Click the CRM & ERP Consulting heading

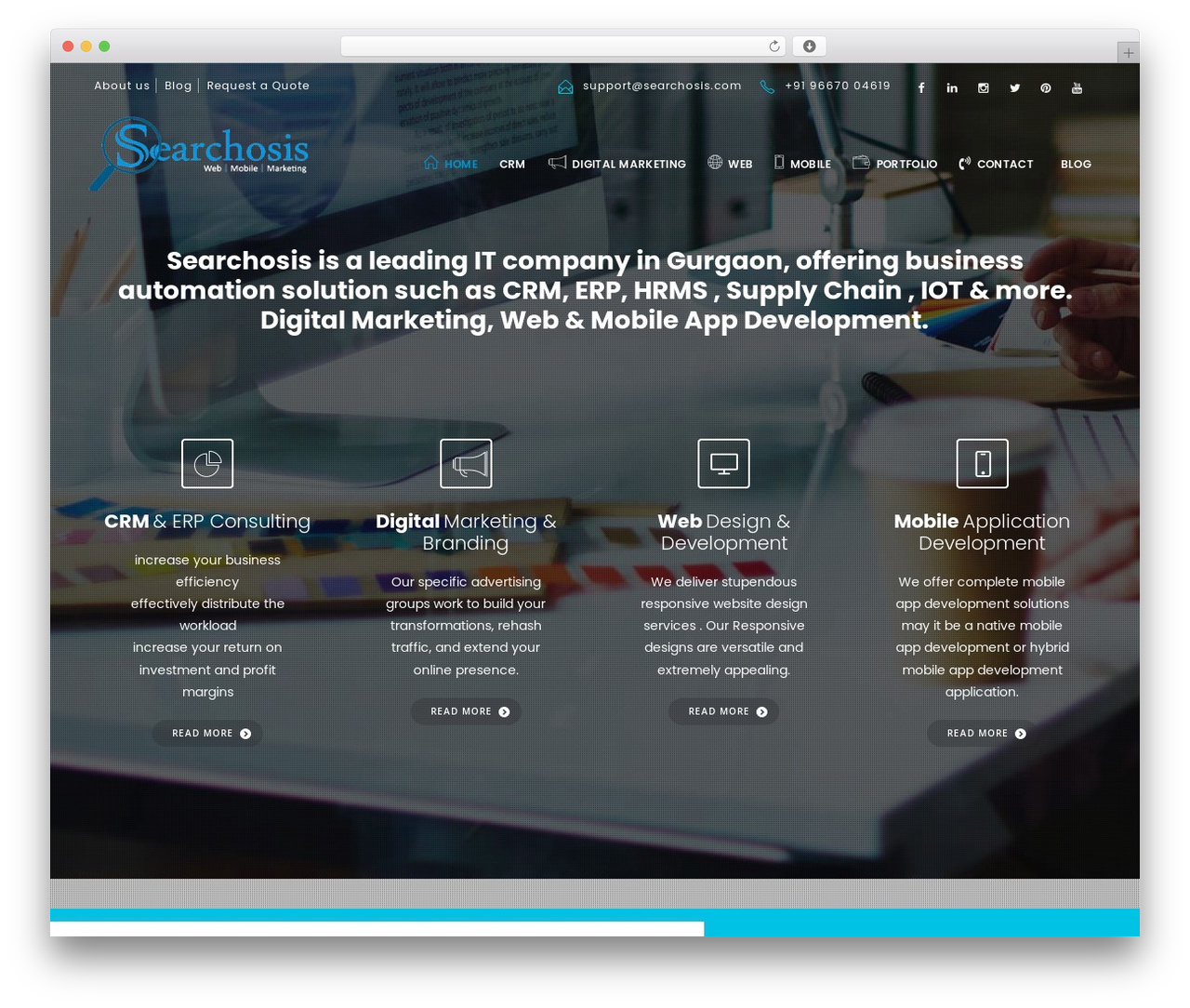pos(207,522)
